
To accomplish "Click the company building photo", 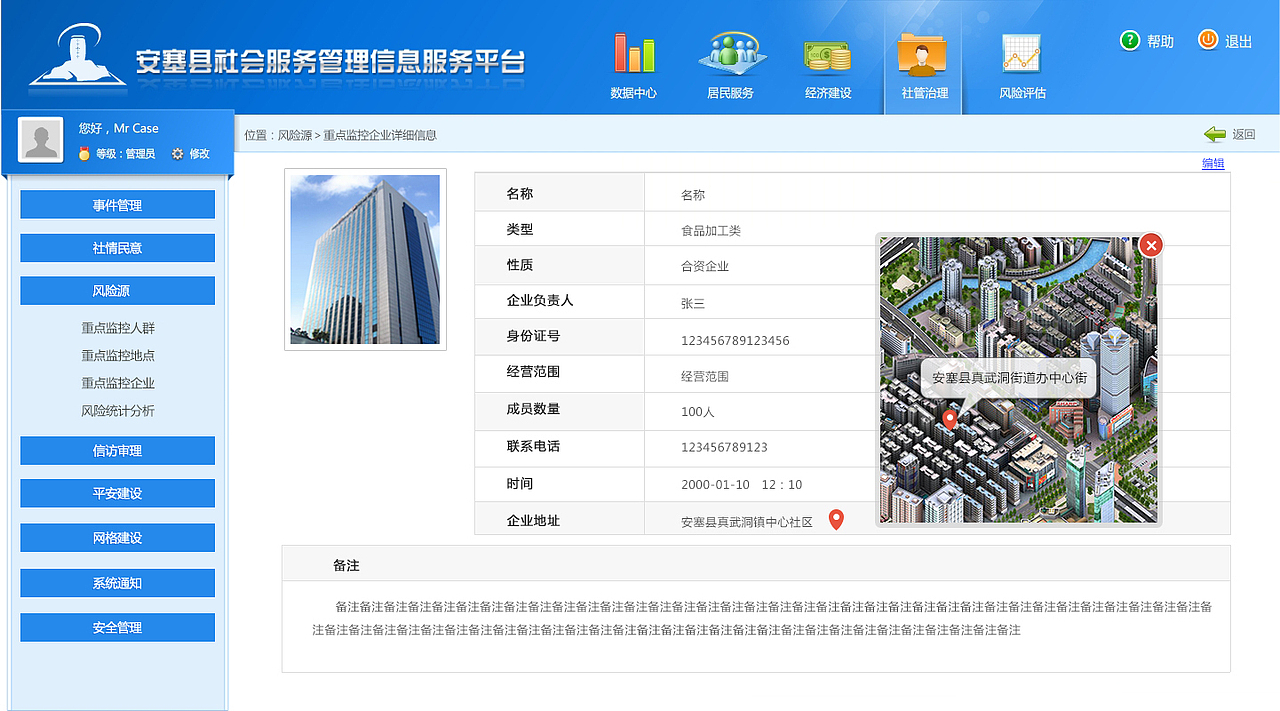I will point(365,260).
